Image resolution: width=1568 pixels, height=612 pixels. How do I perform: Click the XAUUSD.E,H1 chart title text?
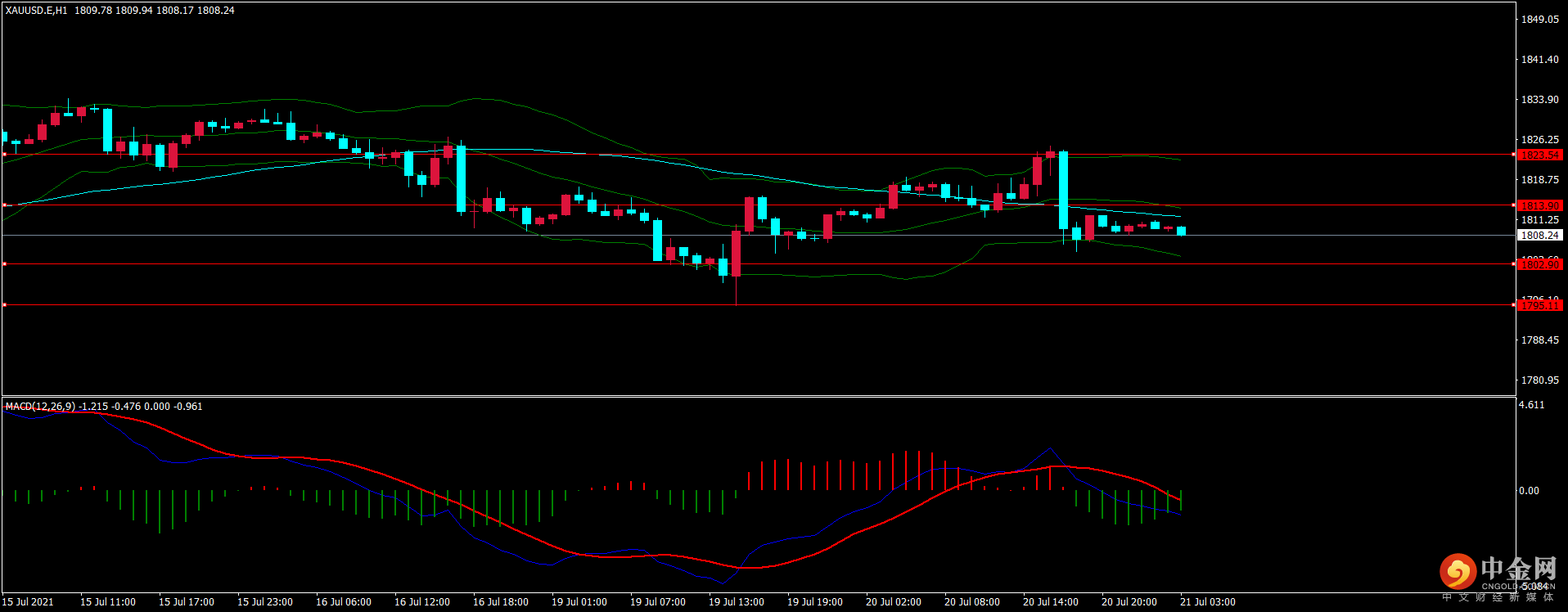37,11
